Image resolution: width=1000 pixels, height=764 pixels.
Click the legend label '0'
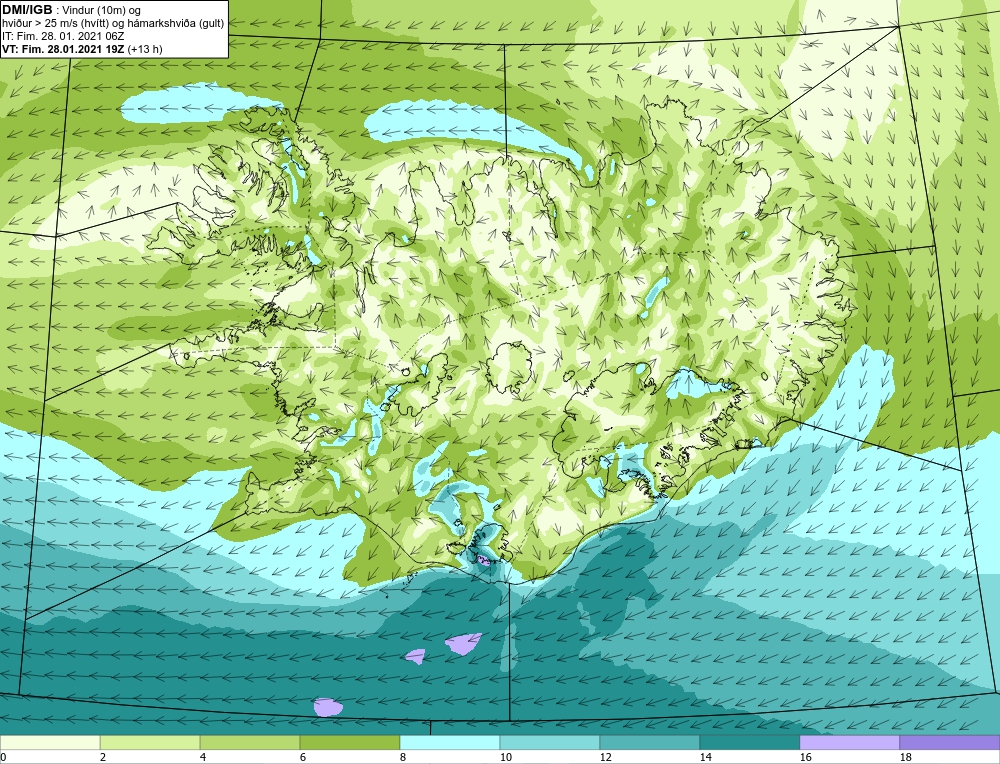pos(3,757)
